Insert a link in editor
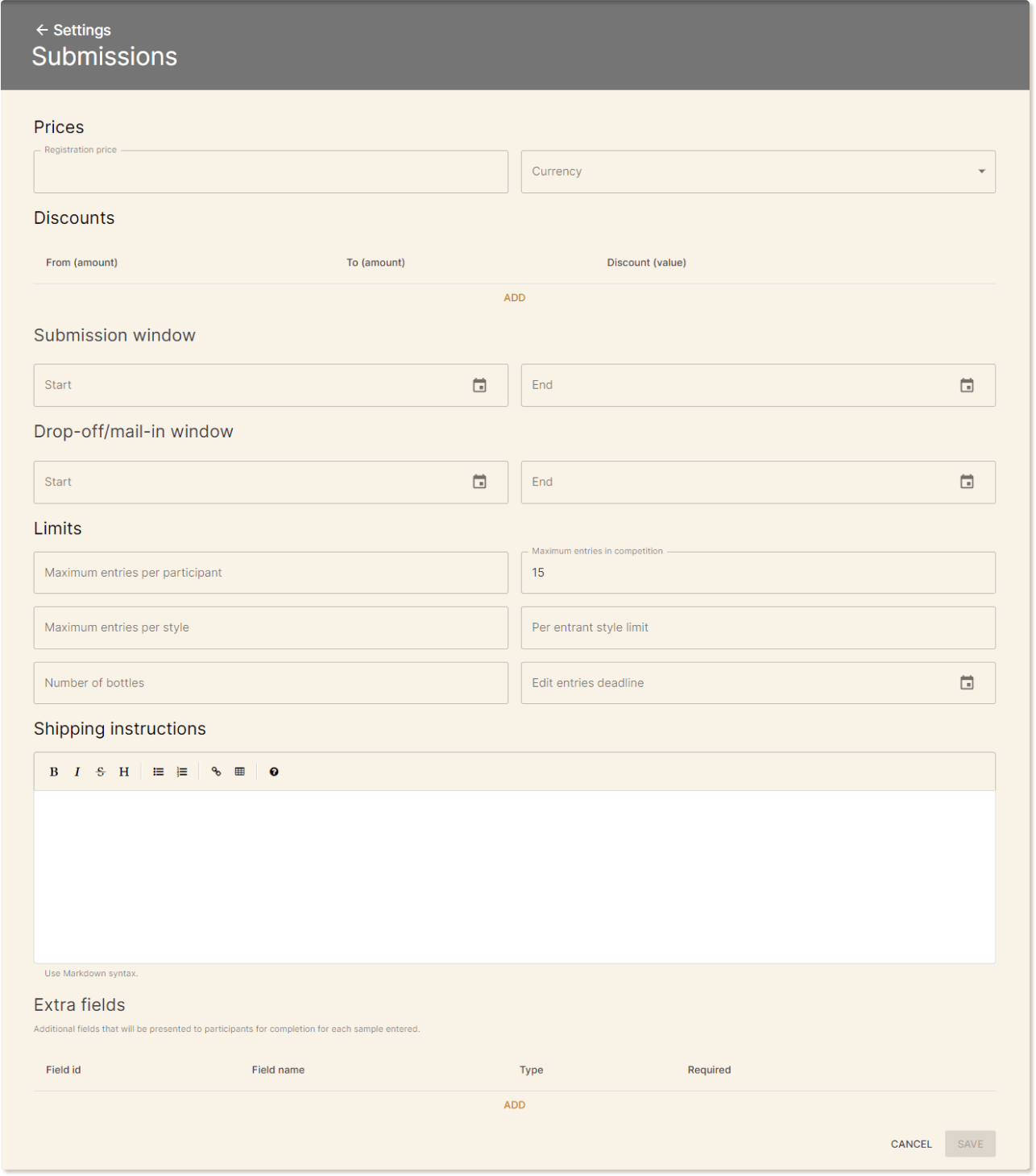The width and height of the screenshot is (1036, 1176). pyautogui.click(x=216, y=772)
